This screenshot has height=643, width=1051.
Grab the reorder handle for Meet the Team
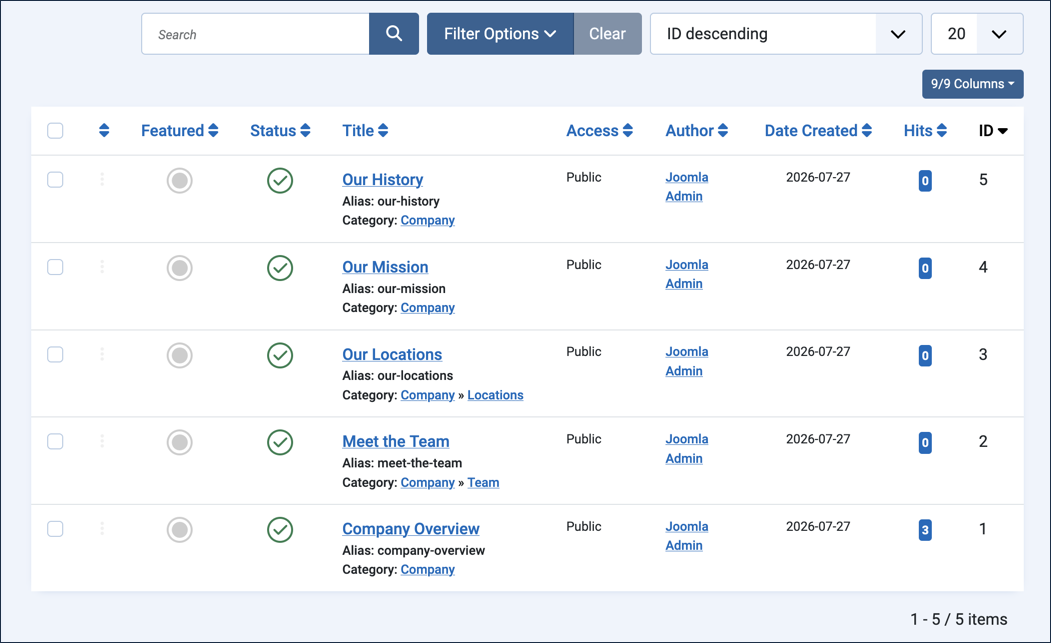(x=102, y=441)
